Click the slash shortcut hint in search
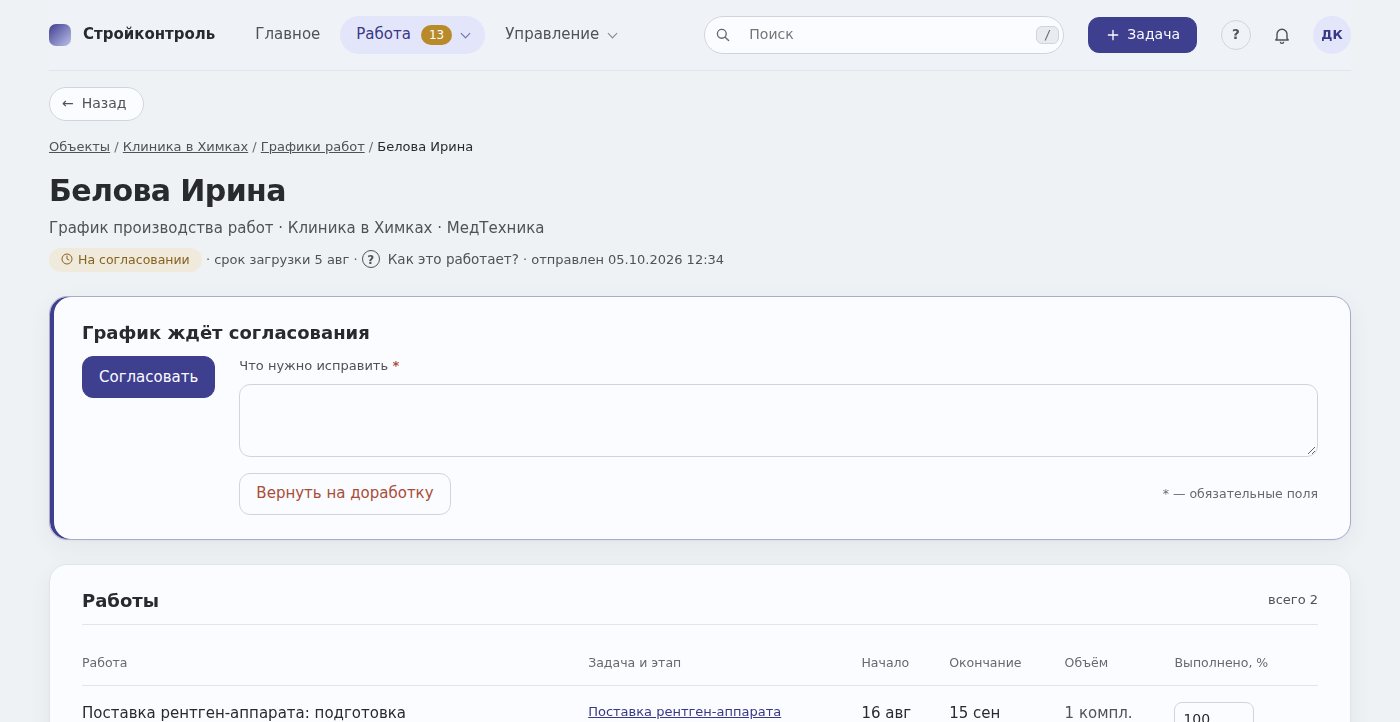This screenshot has width=1400, height=722. pos(1047,35)
